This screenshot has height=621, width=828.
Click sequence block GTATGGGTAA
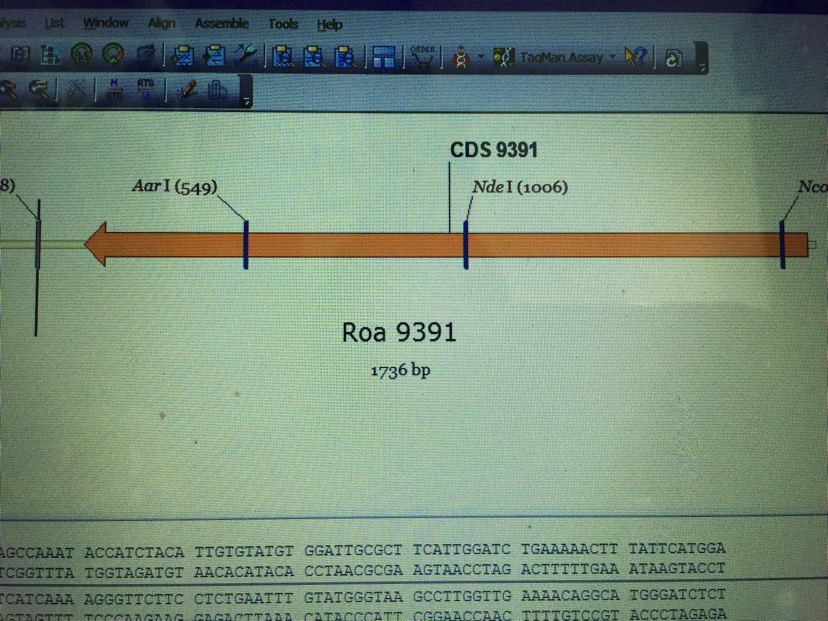[353, 597]
